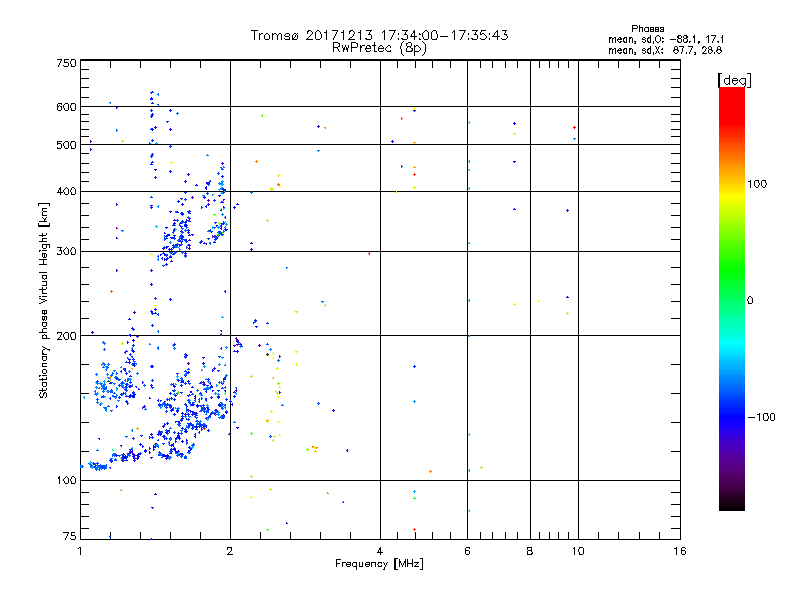
Task: Click the "Frequency [MHz]" axis title
Action: 379,564
